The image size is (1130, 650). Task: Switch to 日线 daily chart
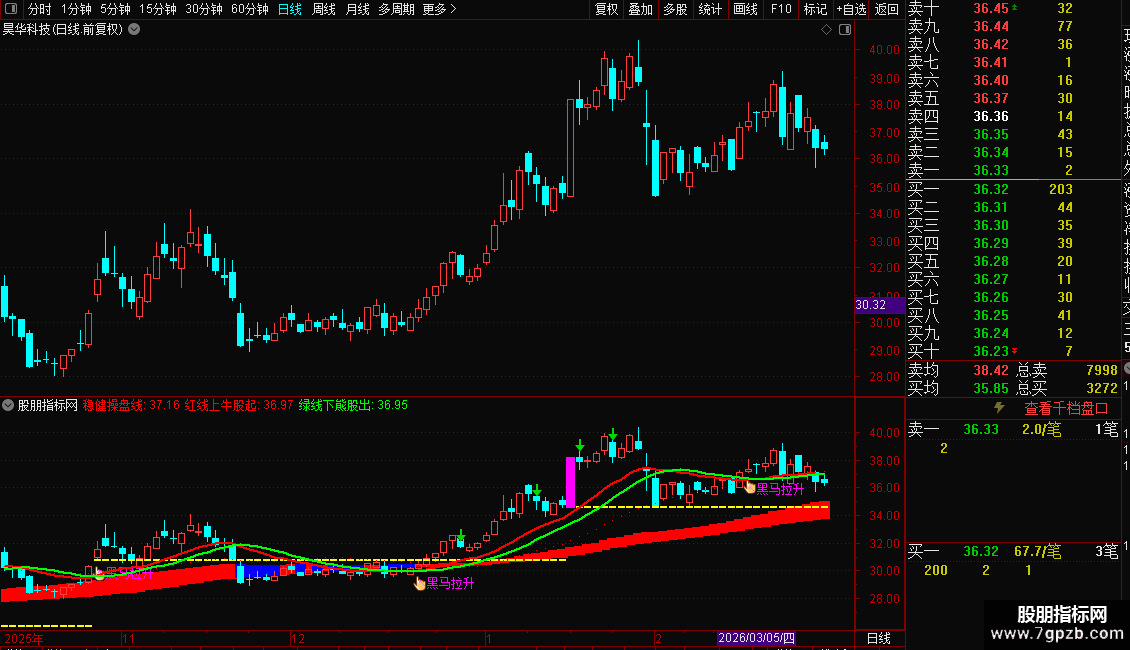point(290,9)
